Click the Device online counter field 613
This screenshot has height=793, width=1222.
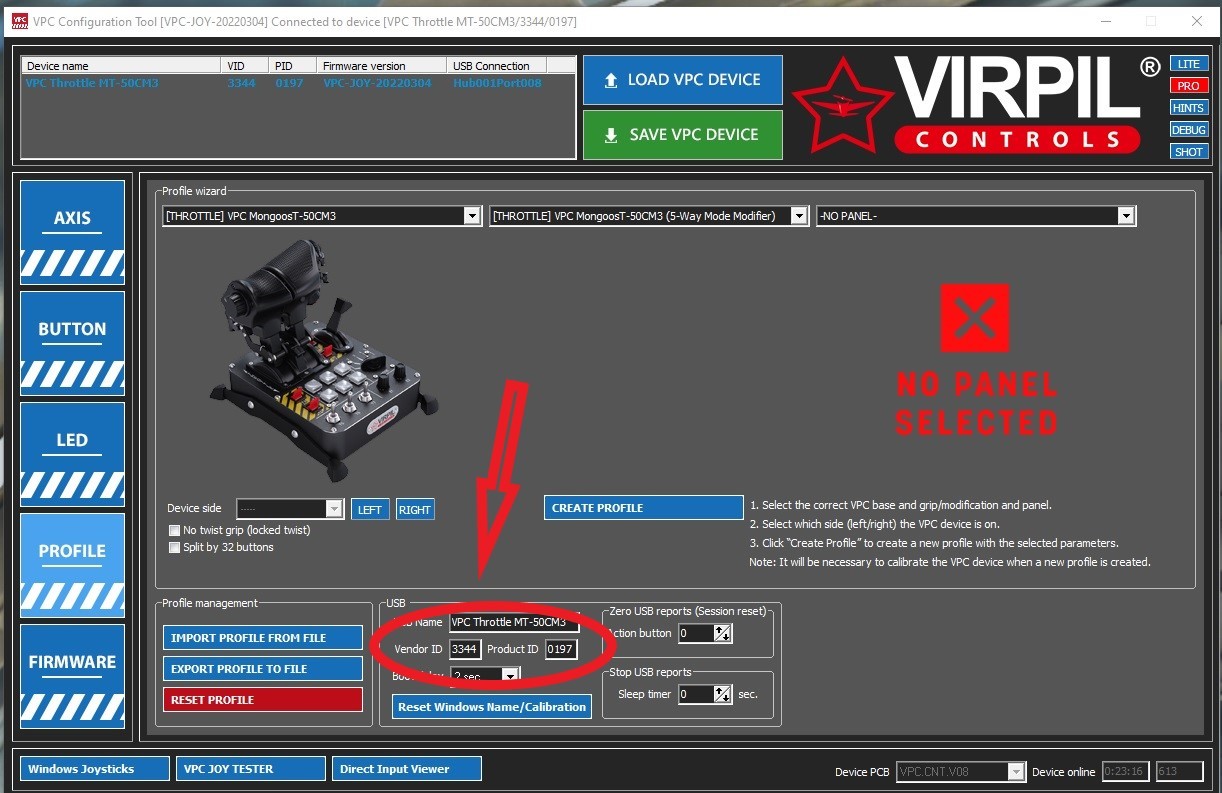click(x=1182, y=771)
